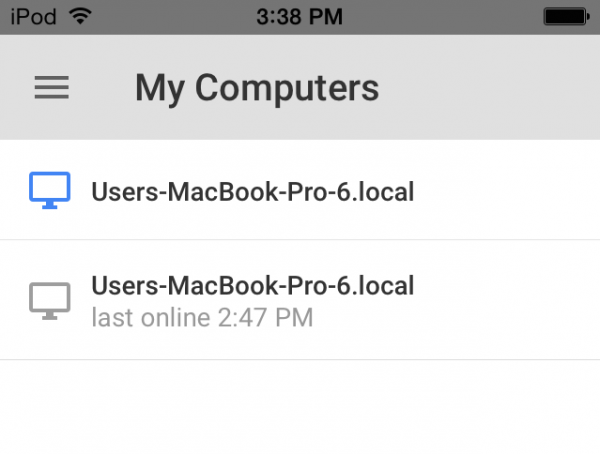The width and height of the screenshot is (600, 454).
Task: Click status bar space between clock and battery
Action: point(440,16)
